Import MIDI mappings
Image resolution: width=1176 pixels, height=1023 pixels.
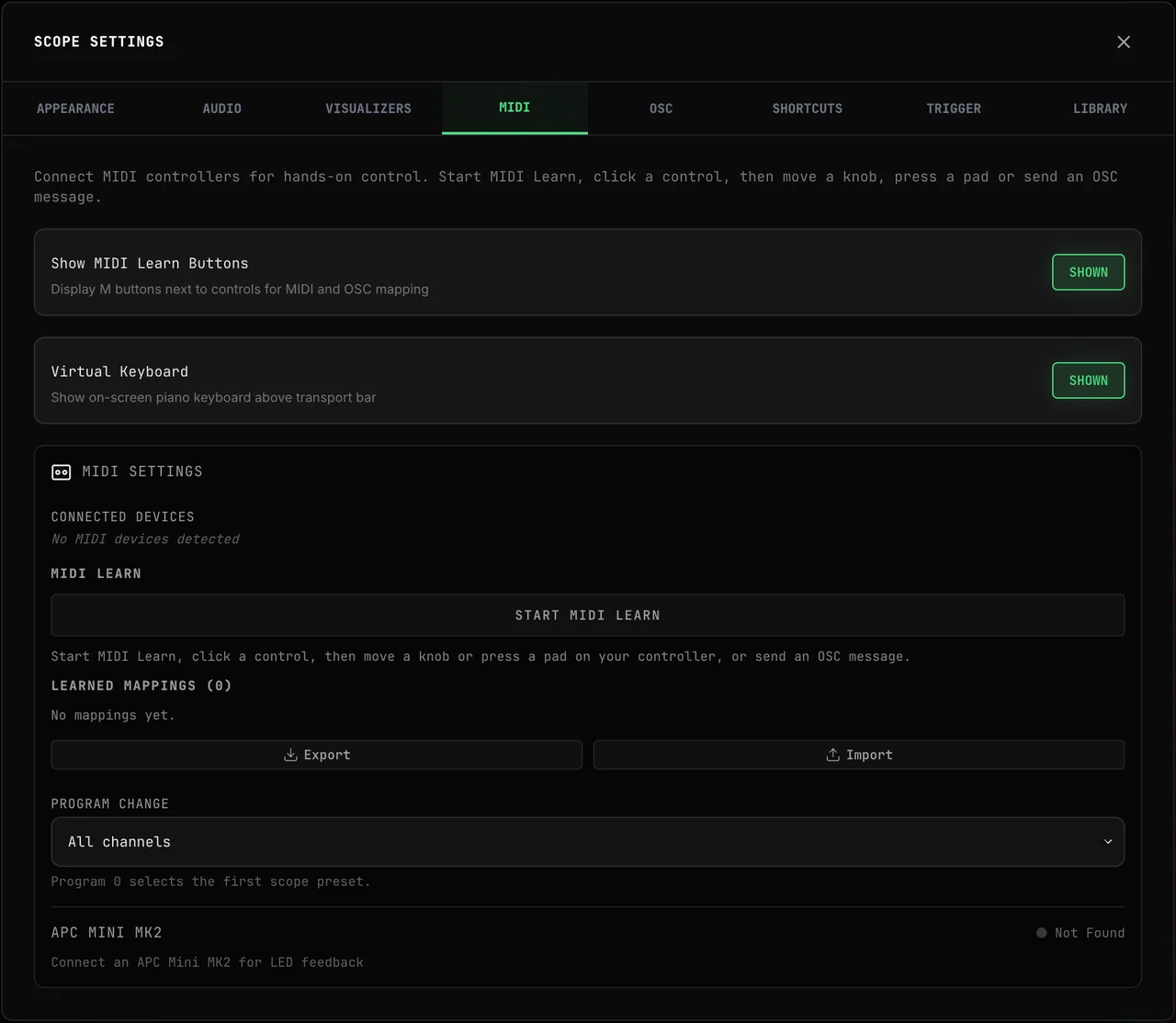(859, 755)
